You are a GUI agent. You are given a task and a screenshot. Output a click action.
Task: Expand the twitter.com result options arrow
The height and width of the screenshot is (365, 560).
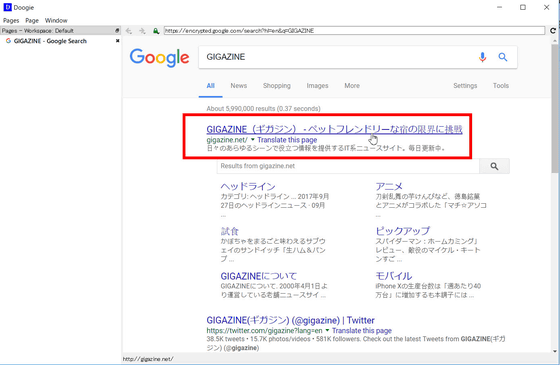[x=327, y=330]
